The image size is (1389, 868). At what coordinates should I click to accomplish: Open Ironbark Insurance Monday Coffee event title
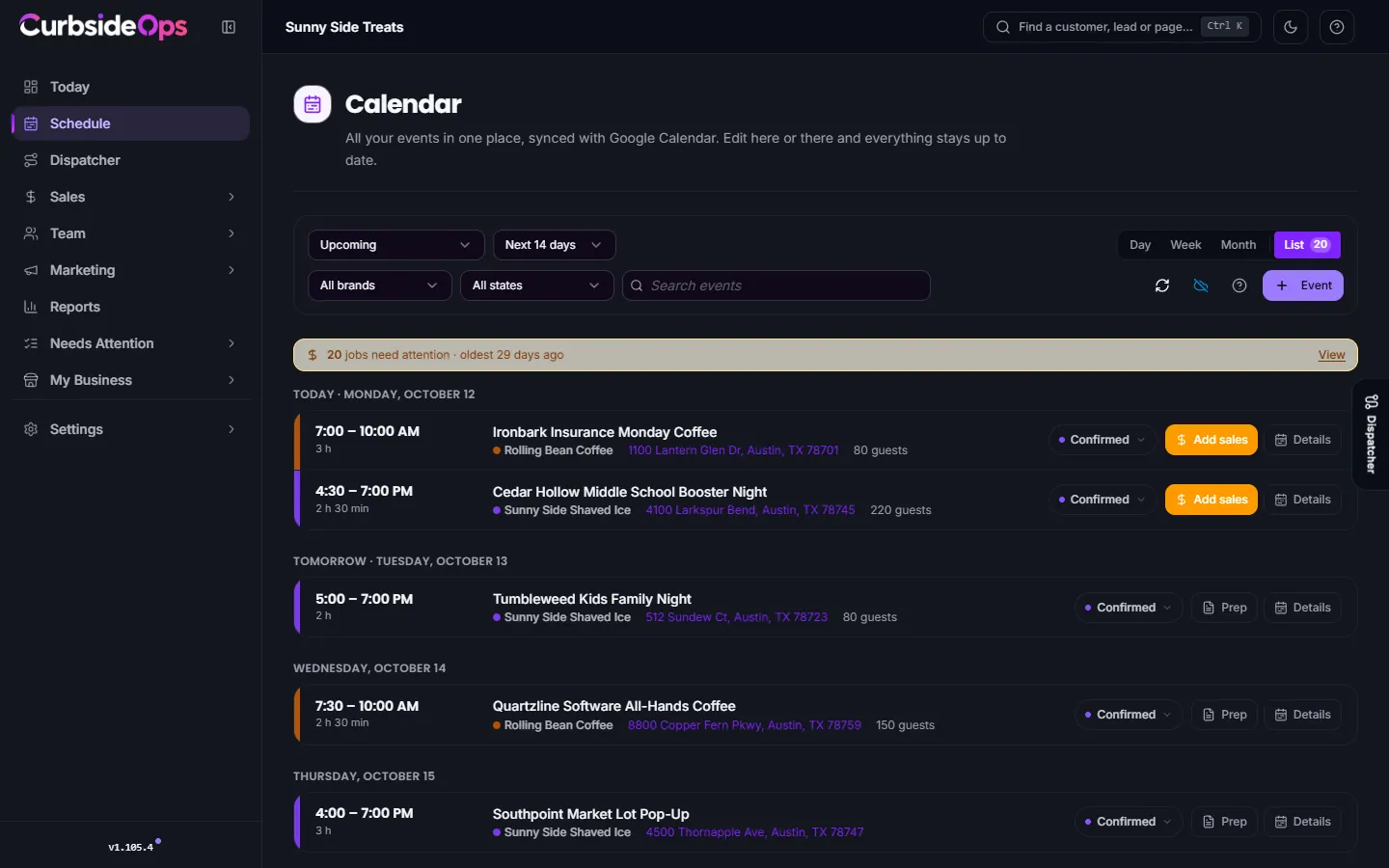605,432
